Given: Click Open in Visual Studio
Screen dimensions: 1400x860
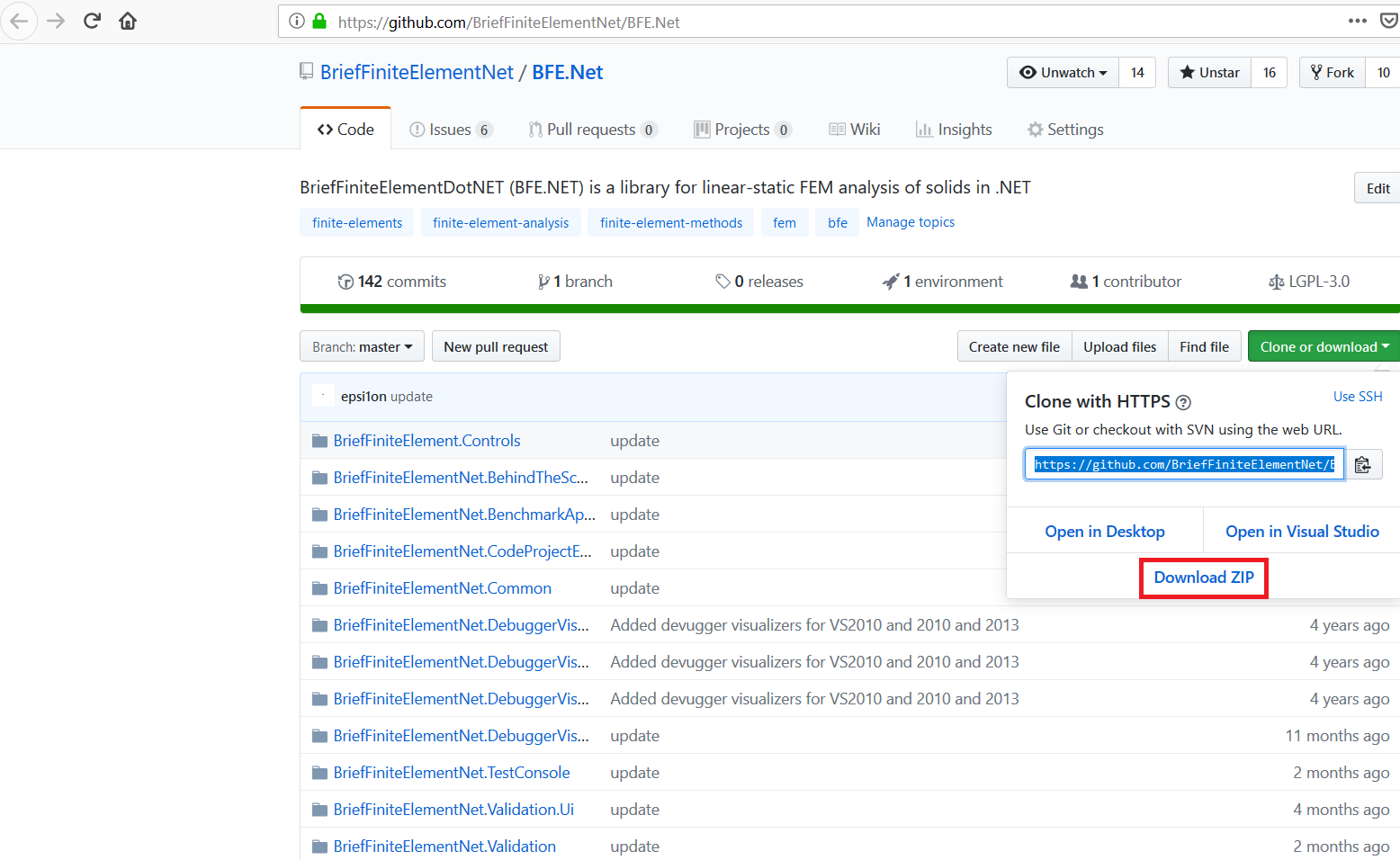Looking at the screenshot, I should coord(1302,532).
